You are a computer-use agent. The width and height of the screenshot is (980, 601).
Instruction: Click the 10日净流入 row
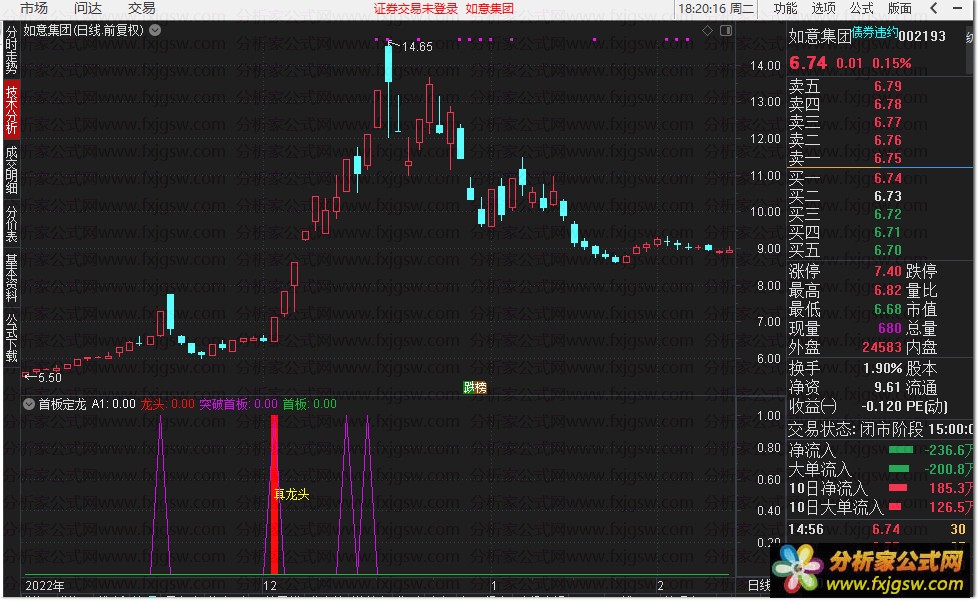pyautogui.click(x=879, y=488)
